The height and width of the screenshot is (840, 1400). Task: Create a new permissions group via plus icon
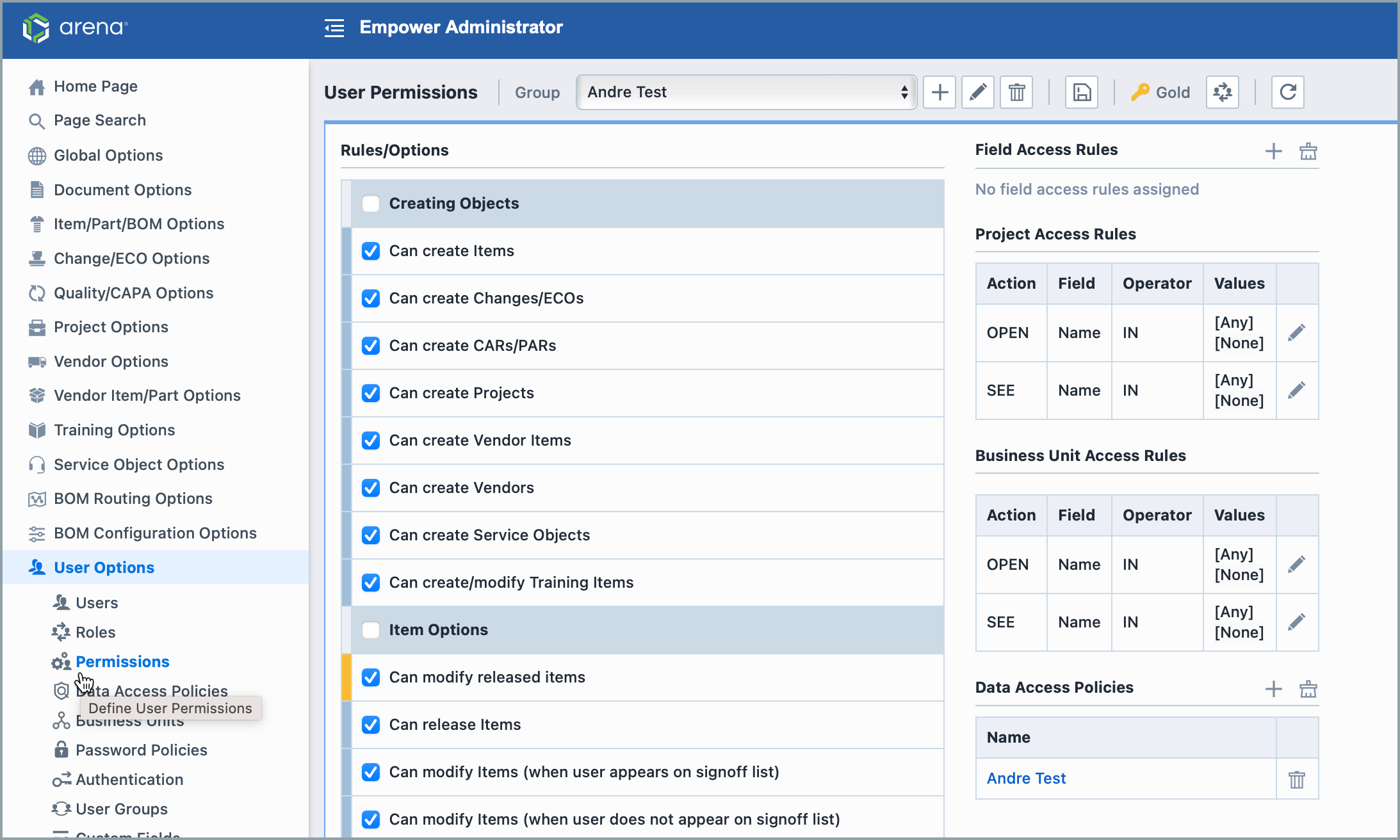pos(939,92)
